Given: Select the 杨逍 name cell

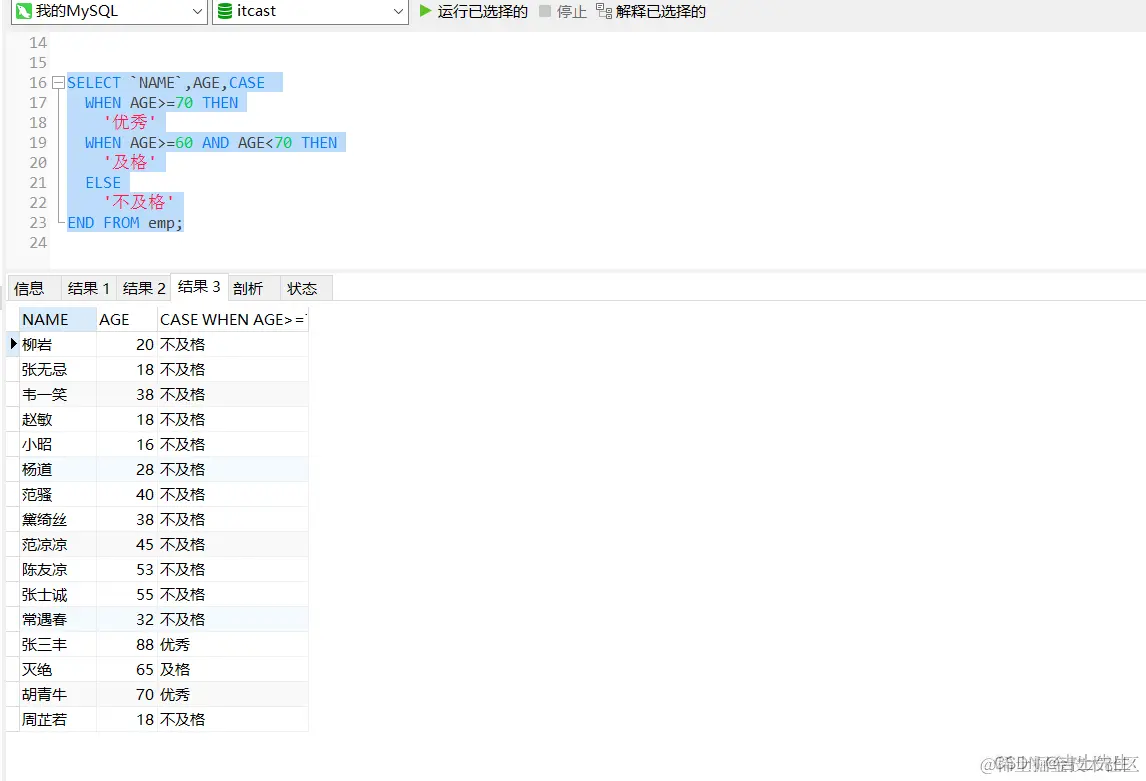Looking at the screenshot, I should click(x=58, y=469).
